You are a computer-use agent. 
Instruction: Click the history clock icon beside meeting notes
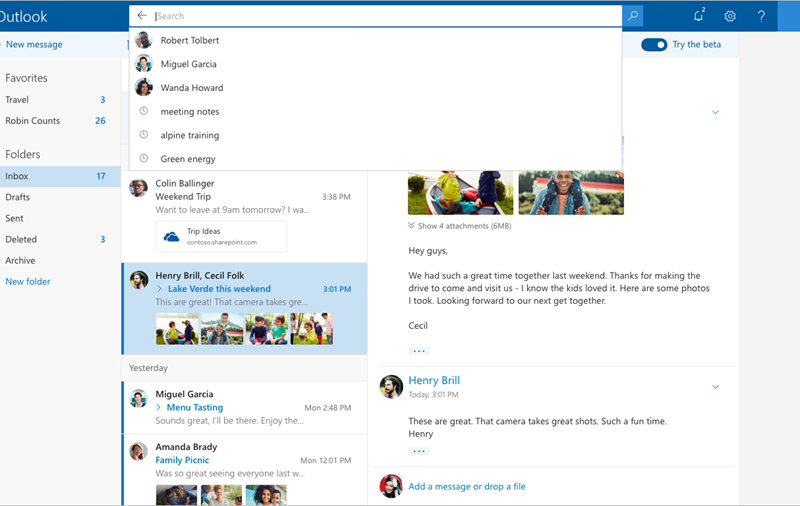coord(144,111)
